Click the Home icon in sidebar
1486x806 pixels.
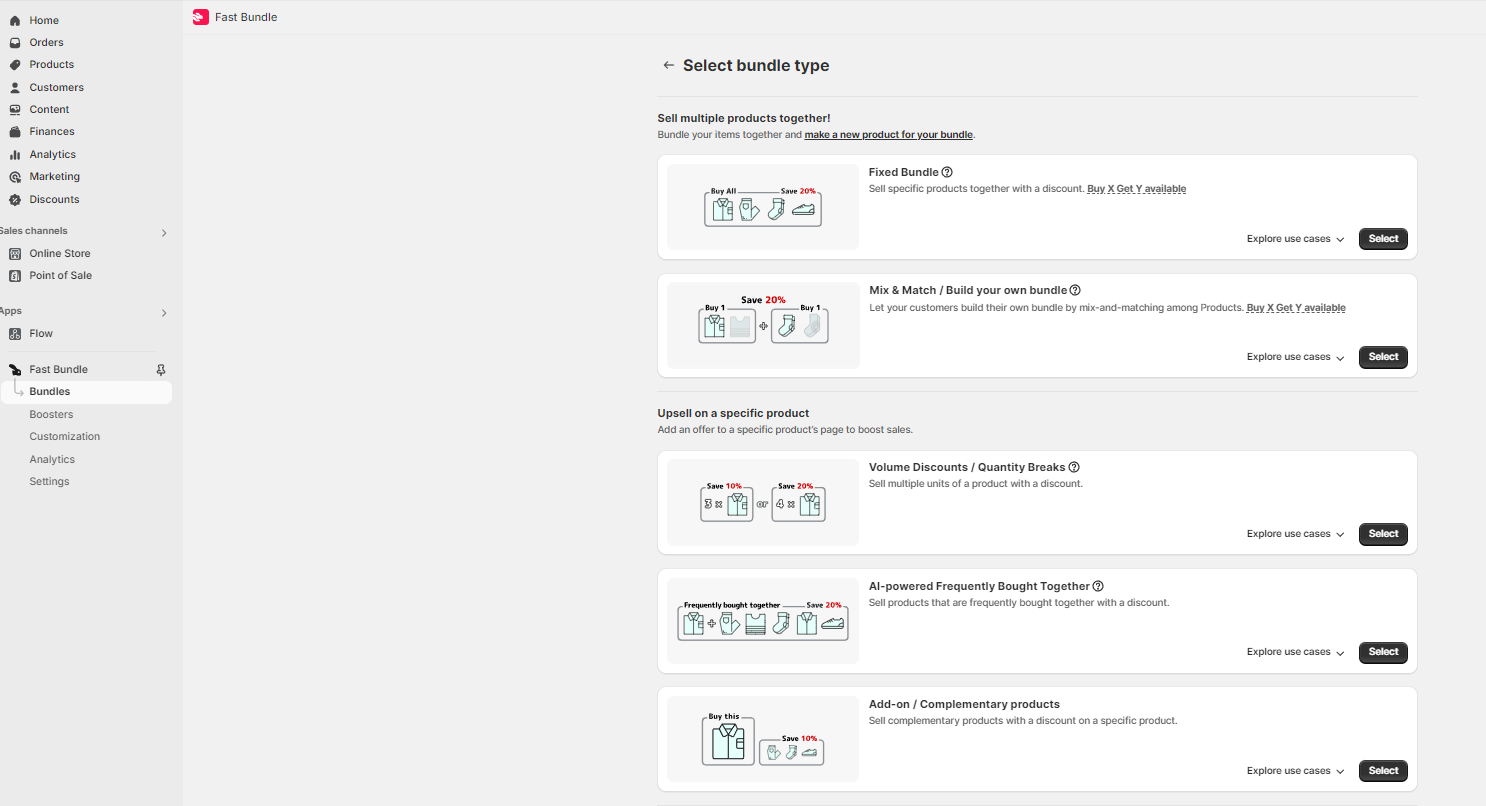click(x=15, y=21)
